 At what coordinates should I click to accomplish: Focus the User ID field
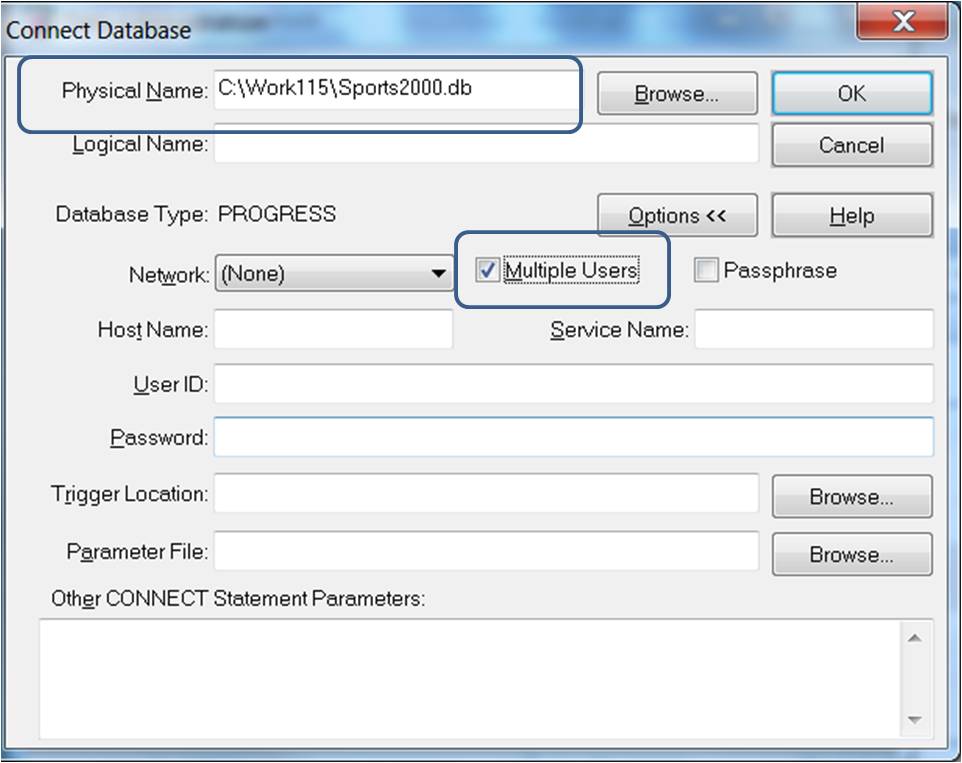pos(574,384)
